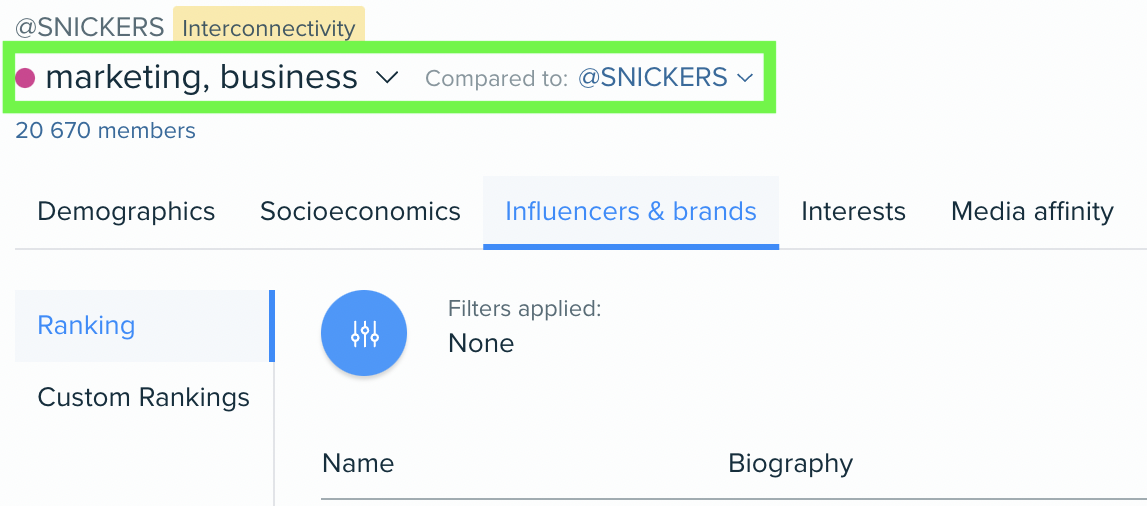Click the Compared to label
Screen dimensions: 1147x506
[x=497, y=78]
